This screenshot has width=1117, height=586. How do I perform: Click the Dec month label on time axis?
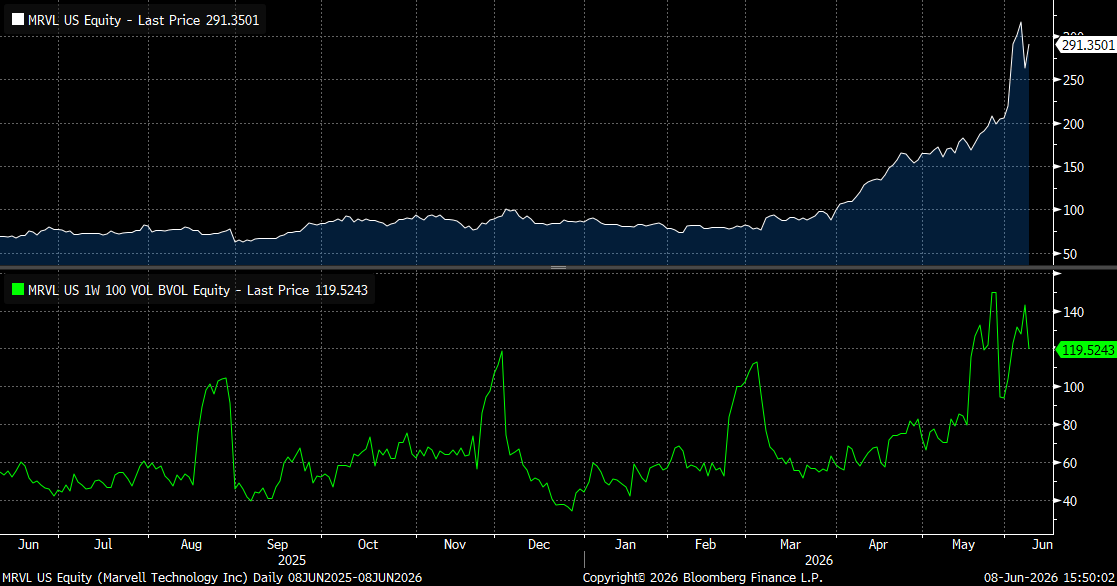(x=539, y=544)
